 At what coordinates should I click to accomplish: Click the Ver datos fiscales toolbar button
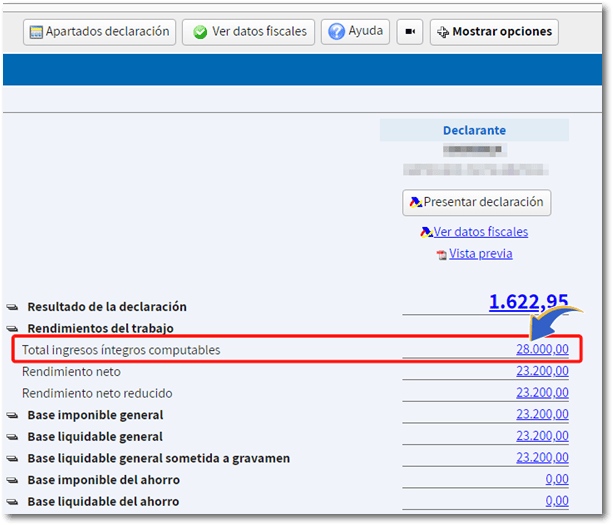tap(248, 32)
